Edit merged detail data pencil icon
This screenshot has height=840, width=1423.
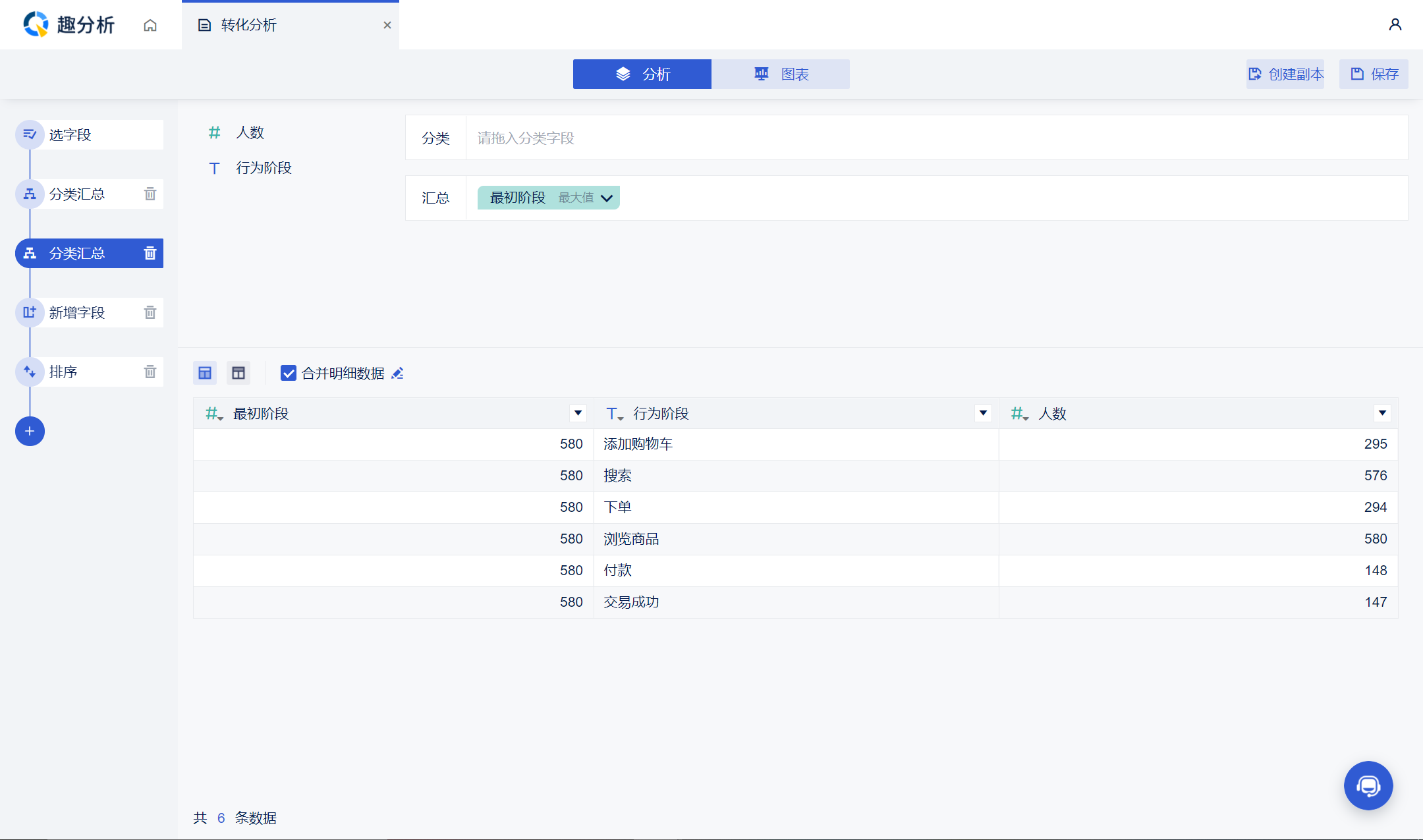pyautogui.click(x=397, y=374)
